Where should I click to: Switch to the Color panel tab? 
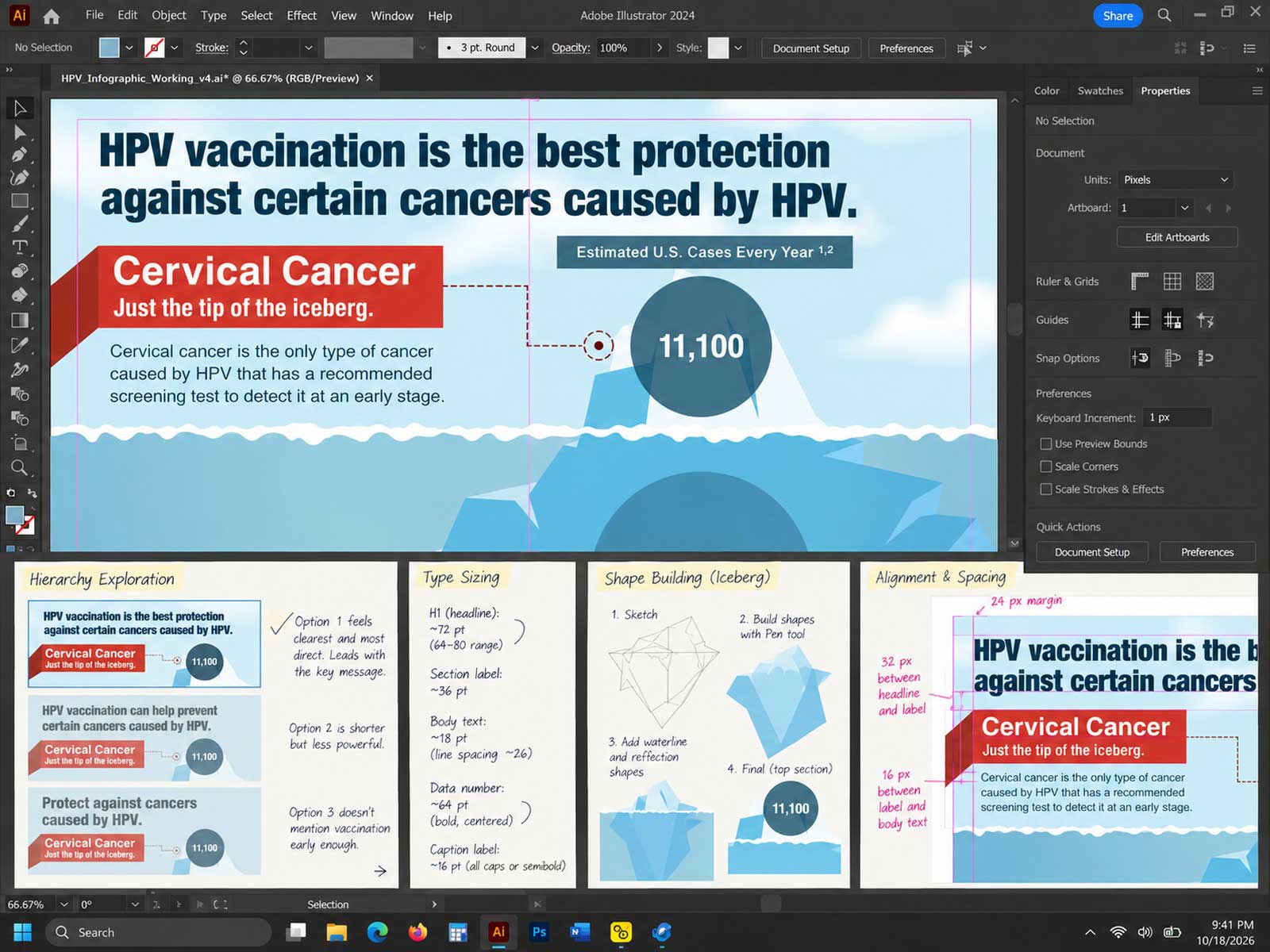click(x=1046, y=90)
